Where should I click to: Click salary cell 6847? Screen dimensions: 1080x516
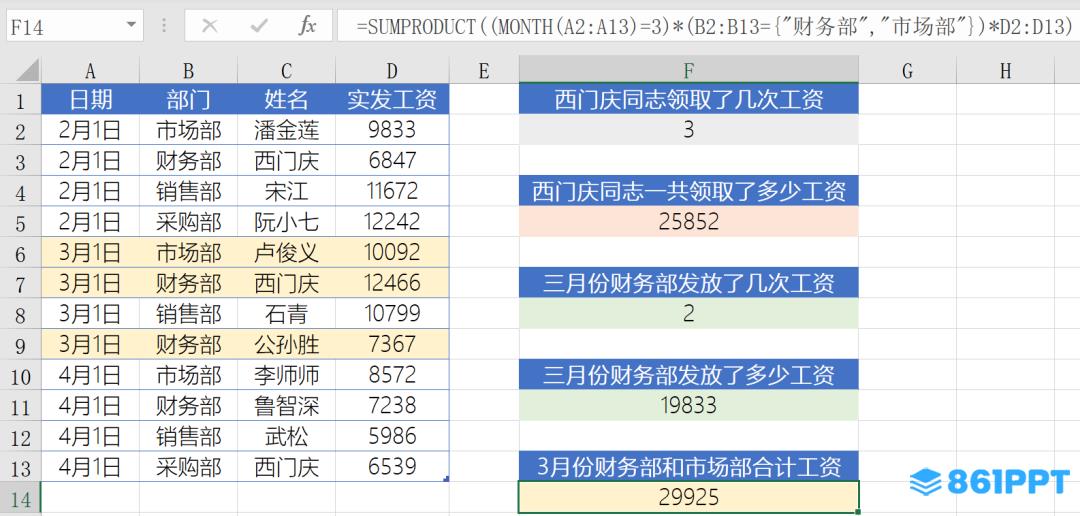coord(392,161)
